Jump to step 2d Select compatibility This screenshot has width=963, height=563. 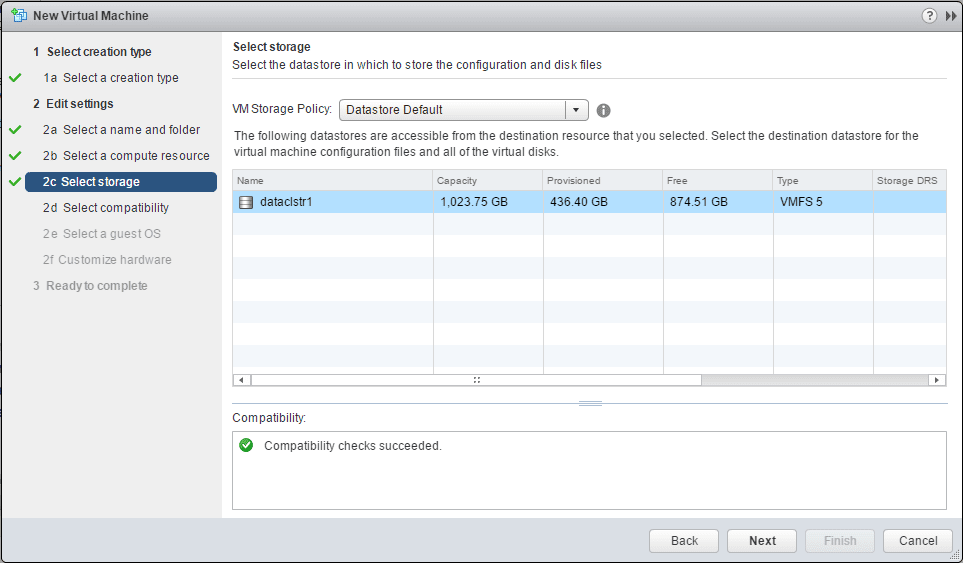115,208
